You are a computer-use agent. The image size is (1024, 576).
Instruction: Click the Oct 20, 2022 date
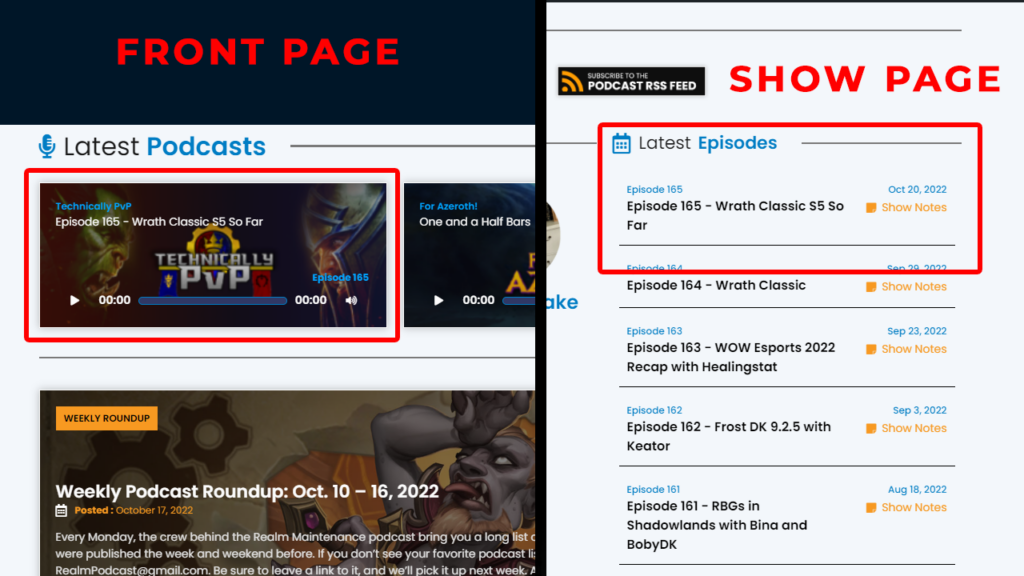pos(917,189)
